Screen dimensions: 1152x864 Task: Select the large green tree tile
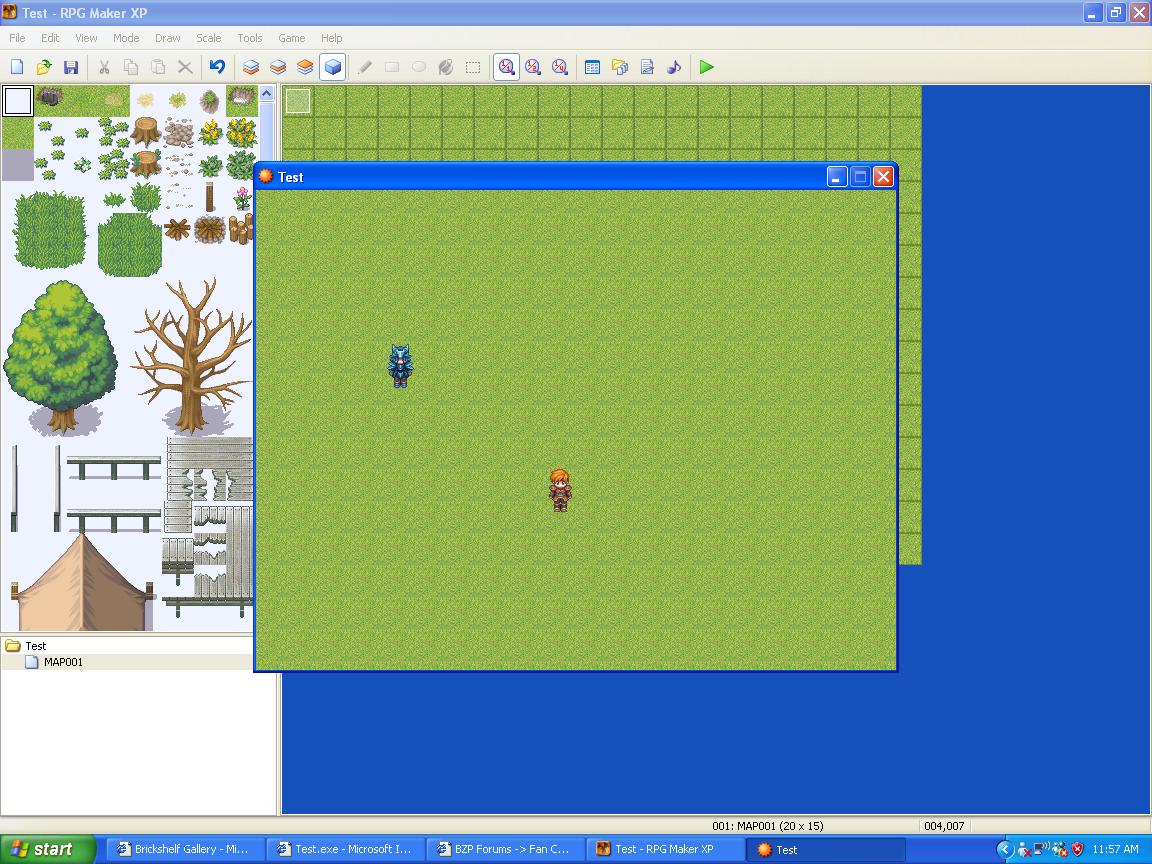point(58,350)
